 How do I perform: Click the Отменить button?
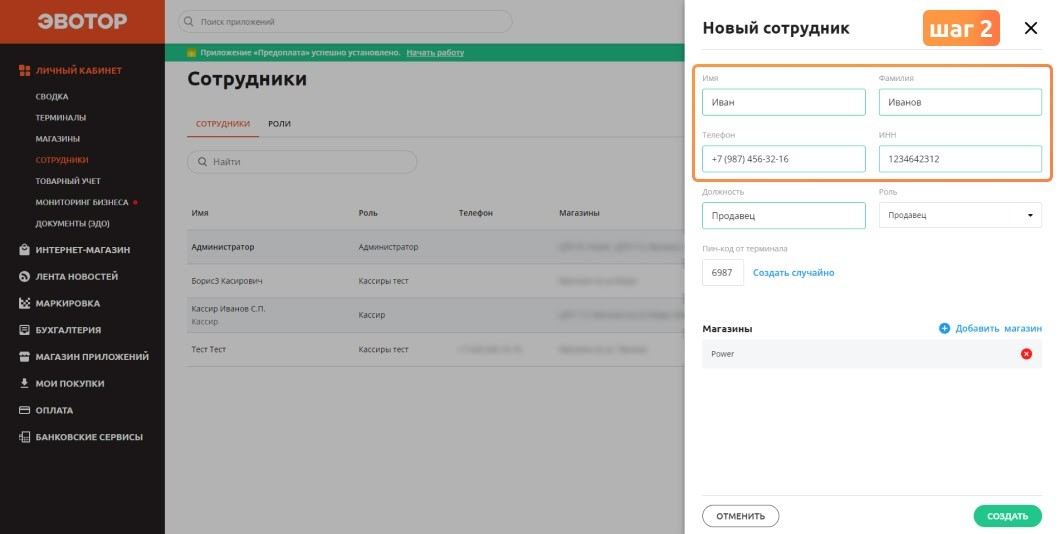coord(740,516)
